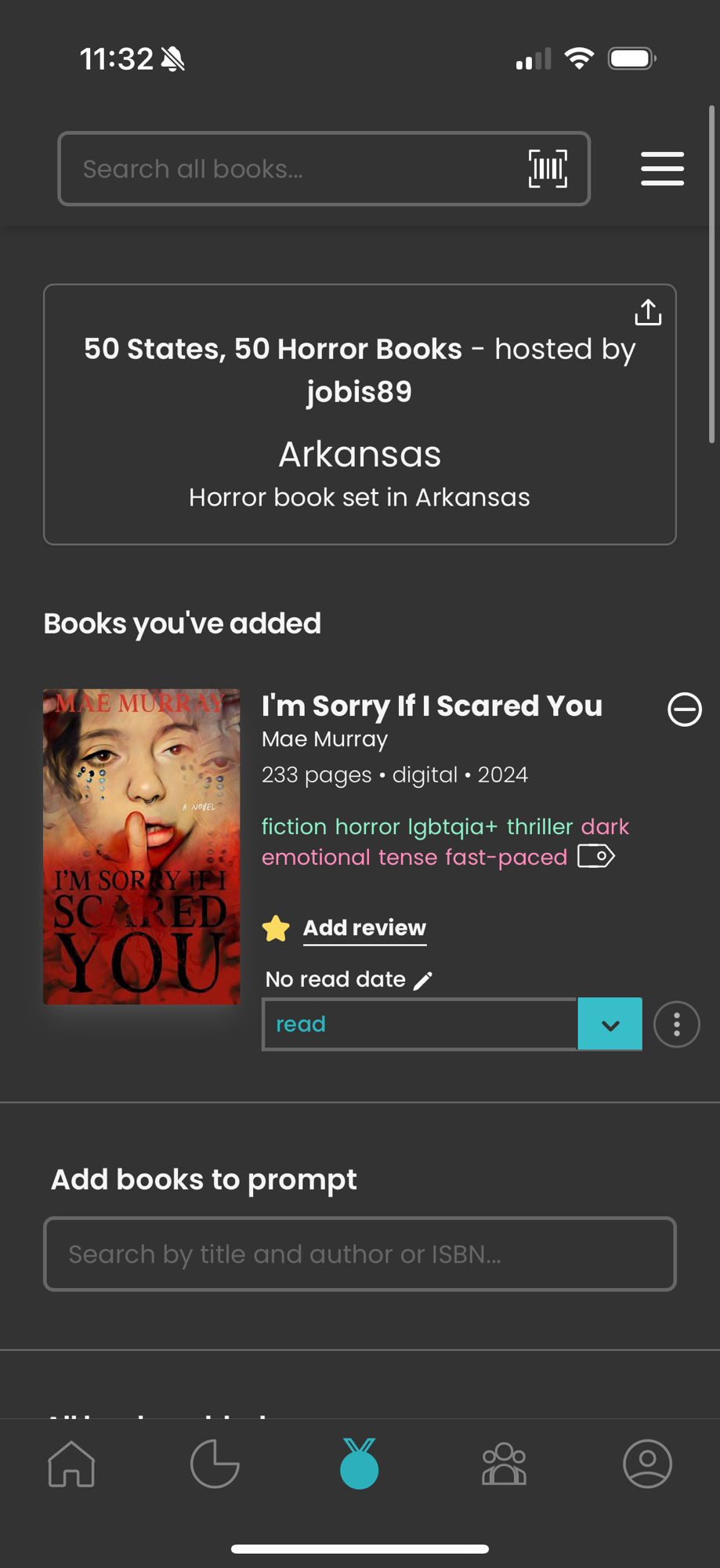
Task: Tap the share icon on challenge card
Action: click(x=648, y=312)
